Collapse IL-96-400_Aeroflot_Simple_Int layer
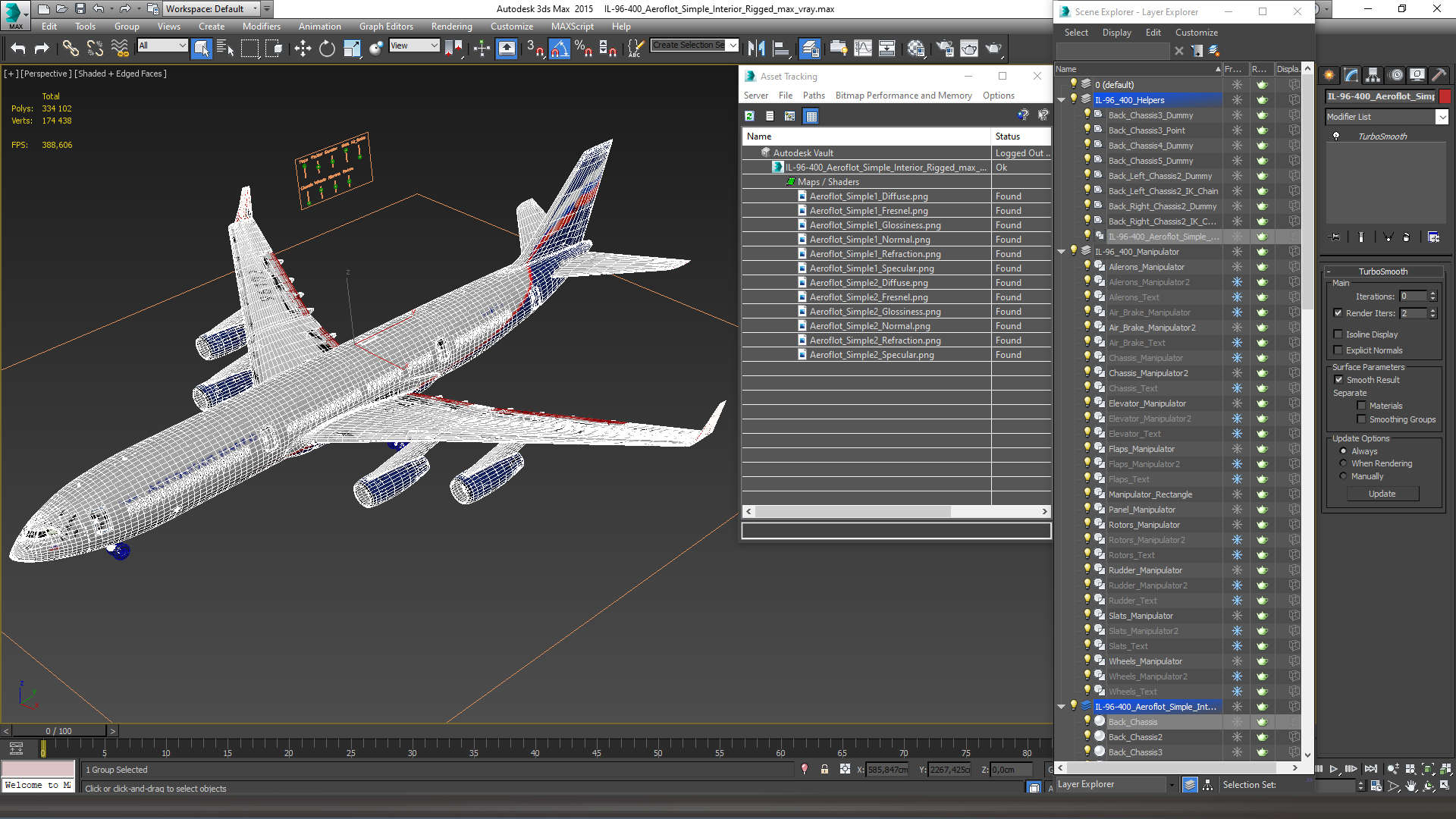 pyautogui.click(x=1062, y=707)
